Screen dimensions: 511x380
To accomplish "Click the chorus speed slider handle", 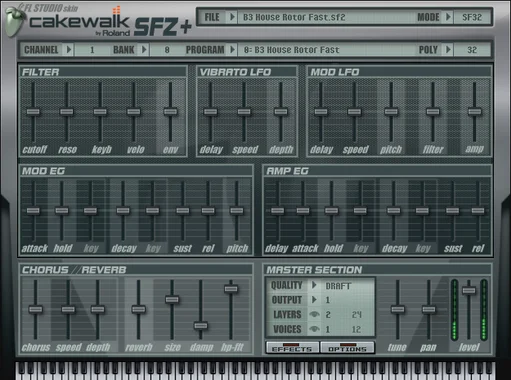I will click(x=68, y=309).
